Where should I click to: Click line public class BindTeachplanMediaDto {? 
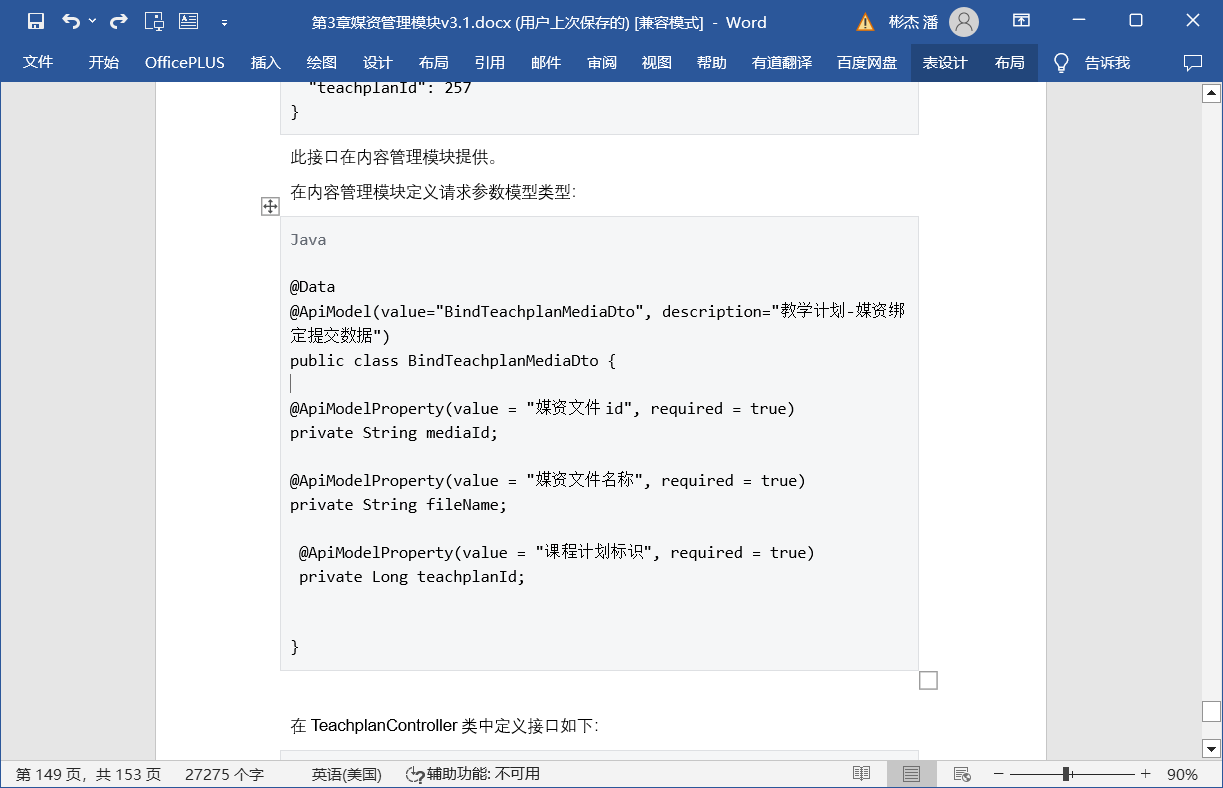pyautogui.click(x=453, y=360)
